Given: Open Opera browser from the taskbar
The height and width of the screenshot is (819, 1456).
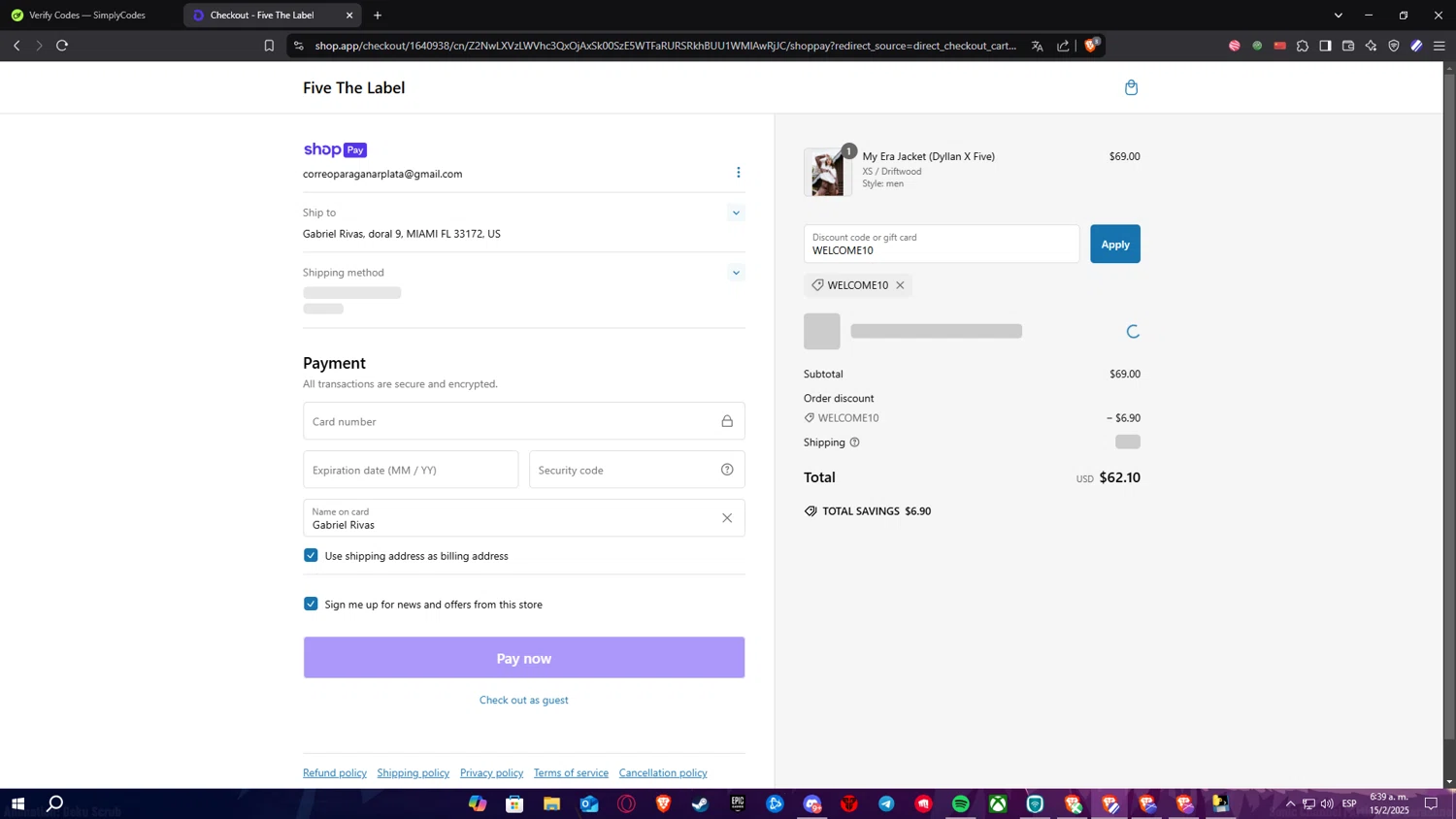Looking at the screenshot, I should coord(626,803).
